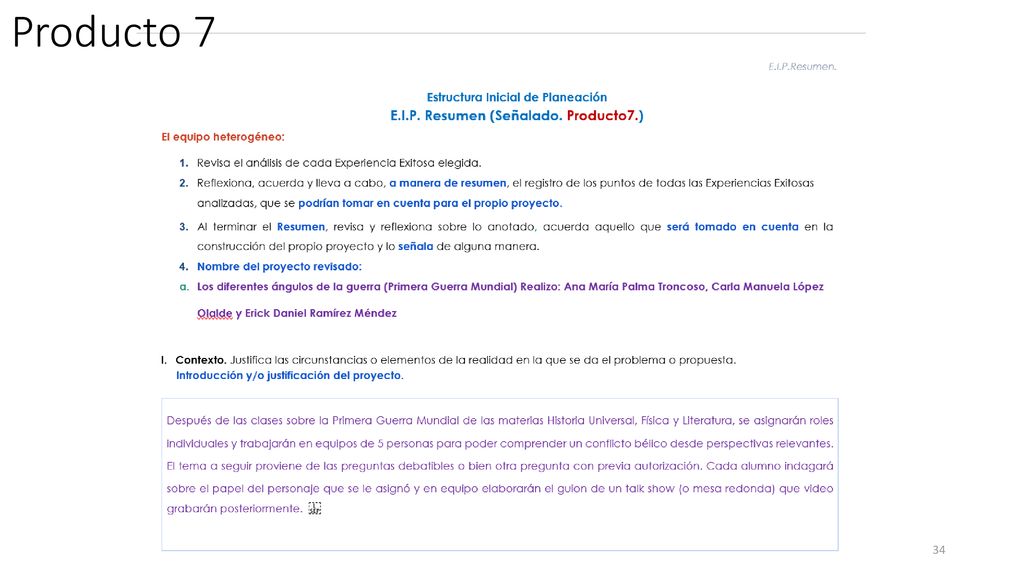Select the 'Estructura Inicial de Planeación' heading
This screenshot has width=1024, height=576.
click(x=517, y=97)
